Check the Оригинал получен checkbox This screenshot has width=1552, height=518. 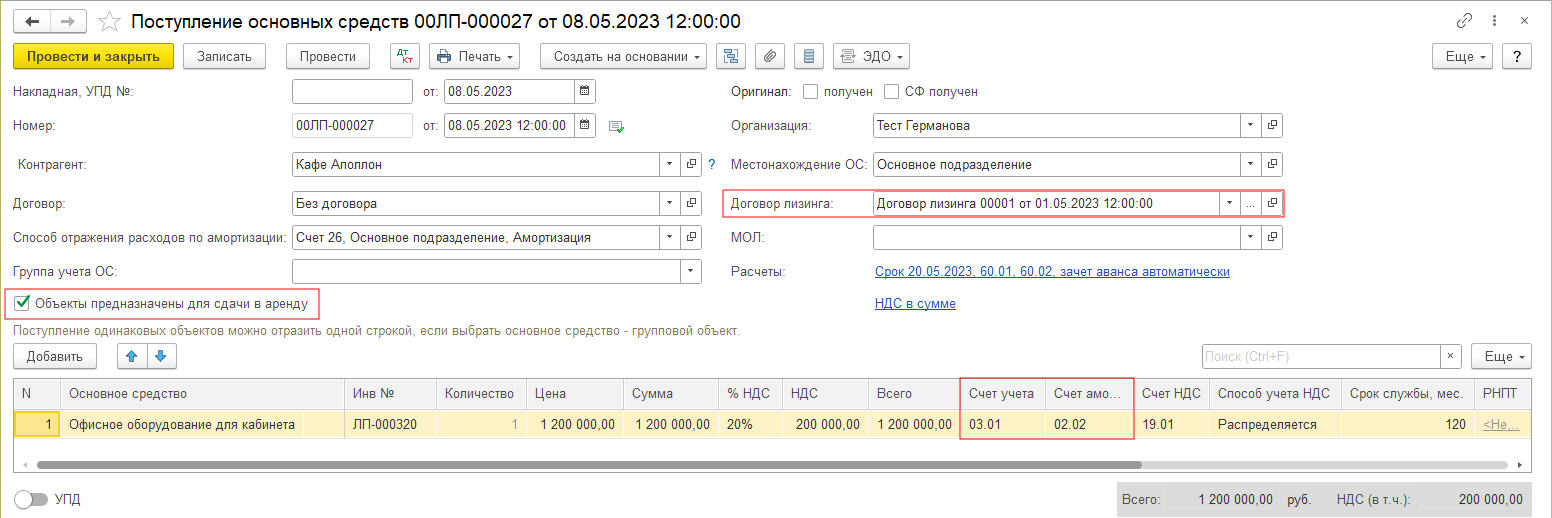point(811,92)
